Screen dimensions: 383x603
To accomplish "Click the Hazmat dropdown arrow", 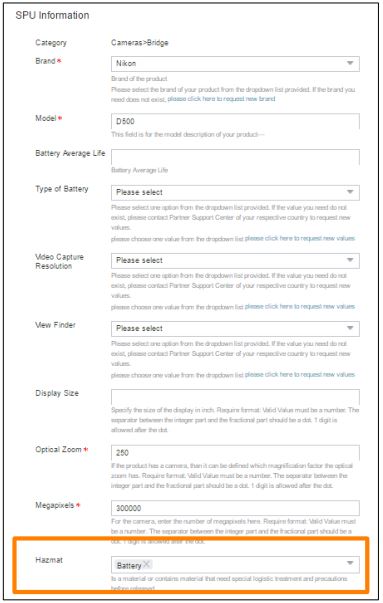I will [350, 563].
